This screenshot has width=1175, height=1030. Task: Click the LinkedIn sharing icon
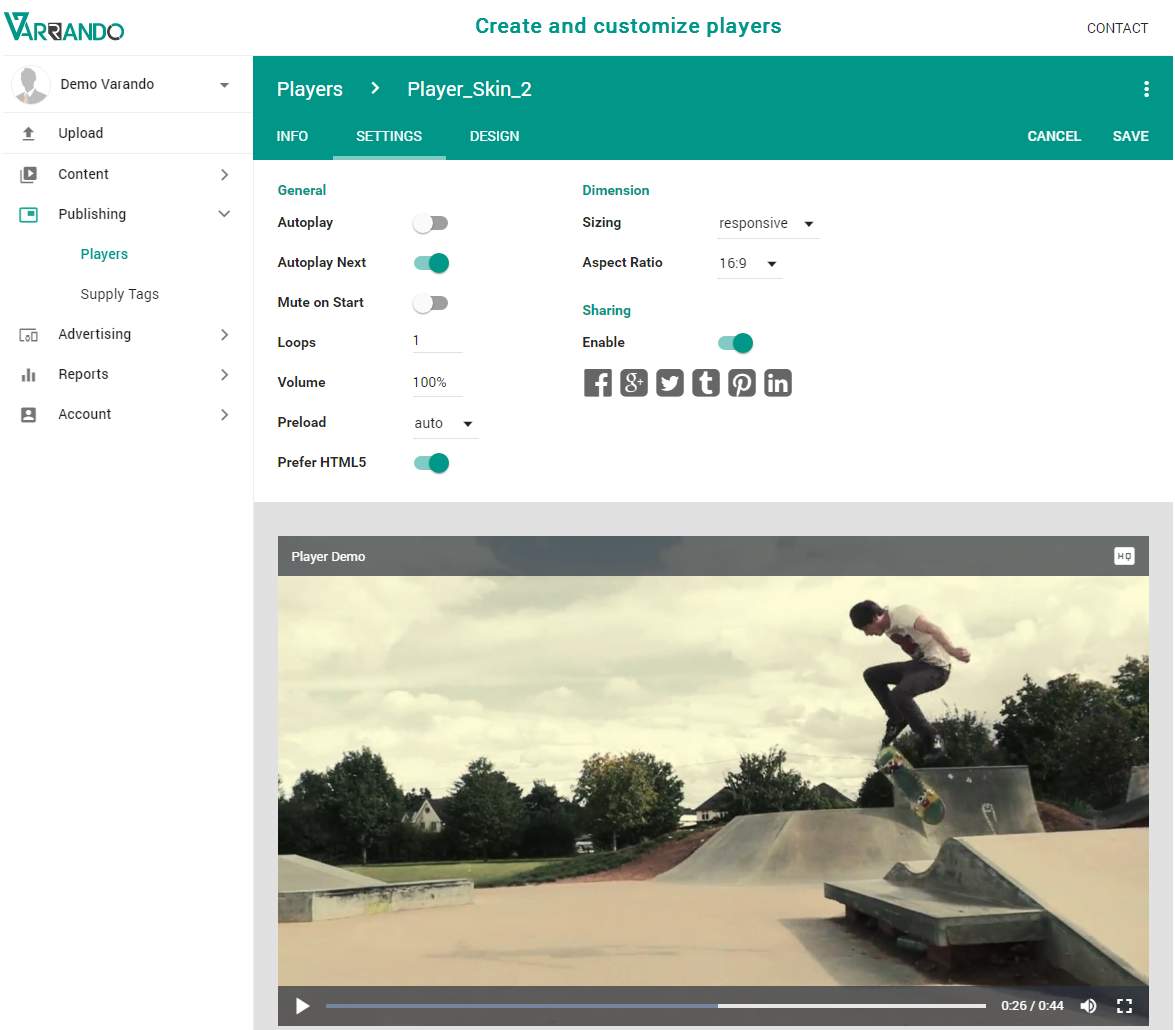(x=777, y=382)
